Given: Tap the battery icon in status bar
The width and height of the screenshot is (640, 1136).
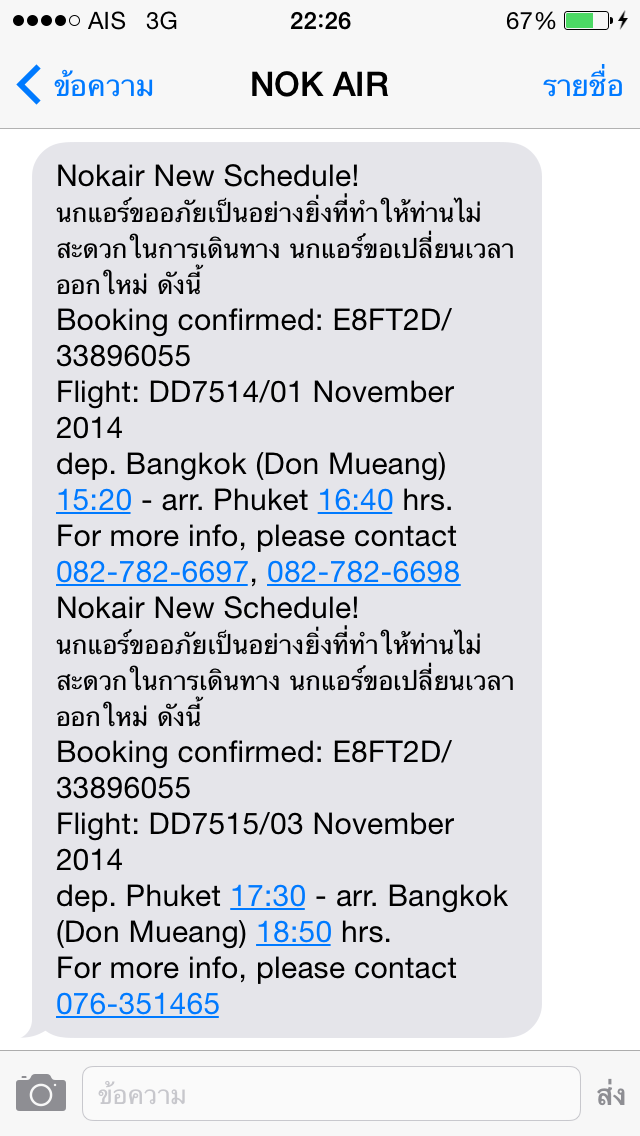Looking at the screenshot, I should click(592, 20).
